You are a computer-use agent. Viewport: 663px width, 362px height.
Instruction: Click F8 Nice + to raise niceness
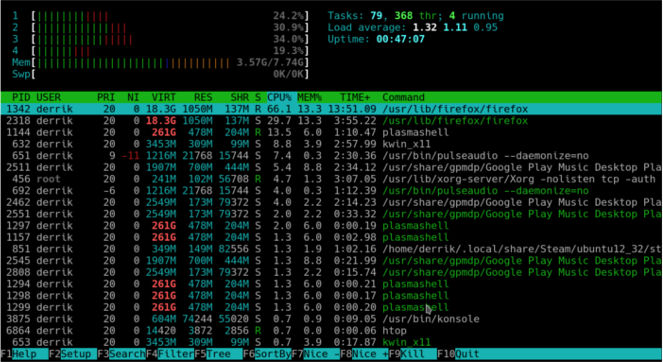point(364,354)
